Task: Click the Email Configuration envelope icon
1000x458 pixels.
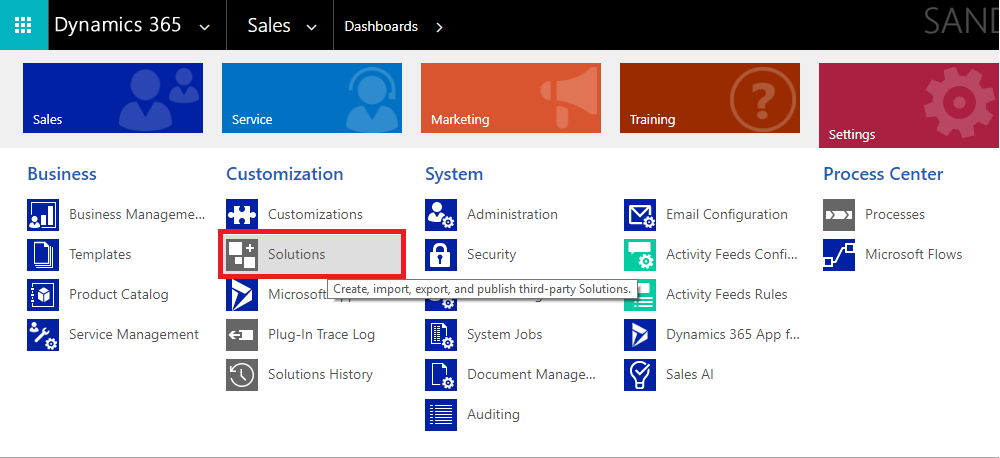Action: coord(640,215)
